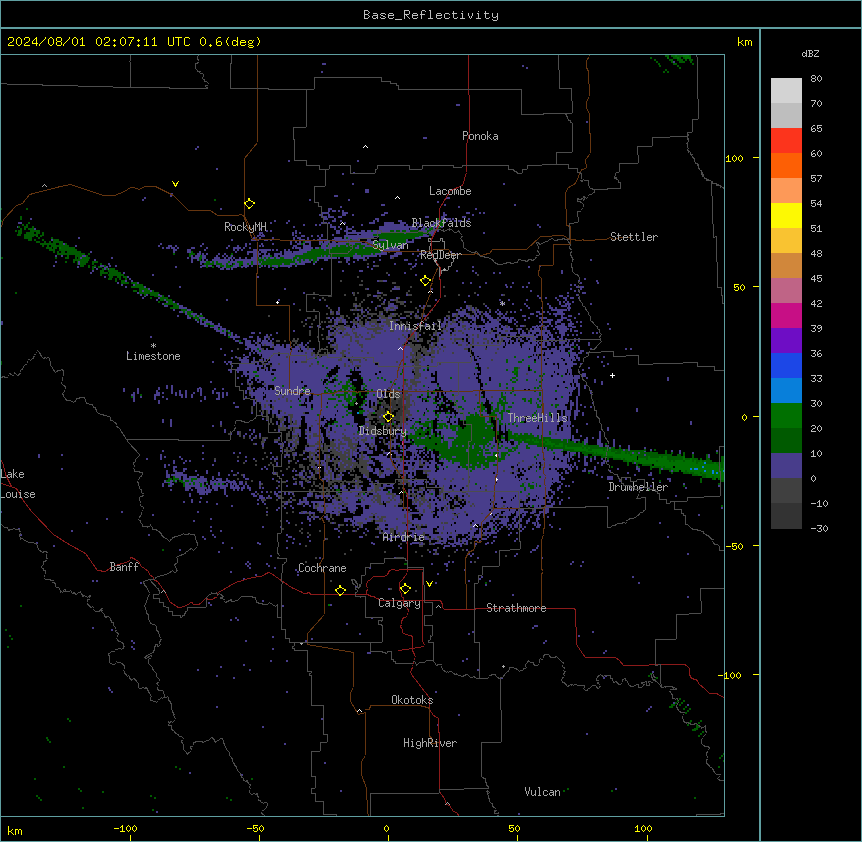Select the -30 value in the dBZ legend
This screenshot has width=862, height=842.
pos(819,529)
